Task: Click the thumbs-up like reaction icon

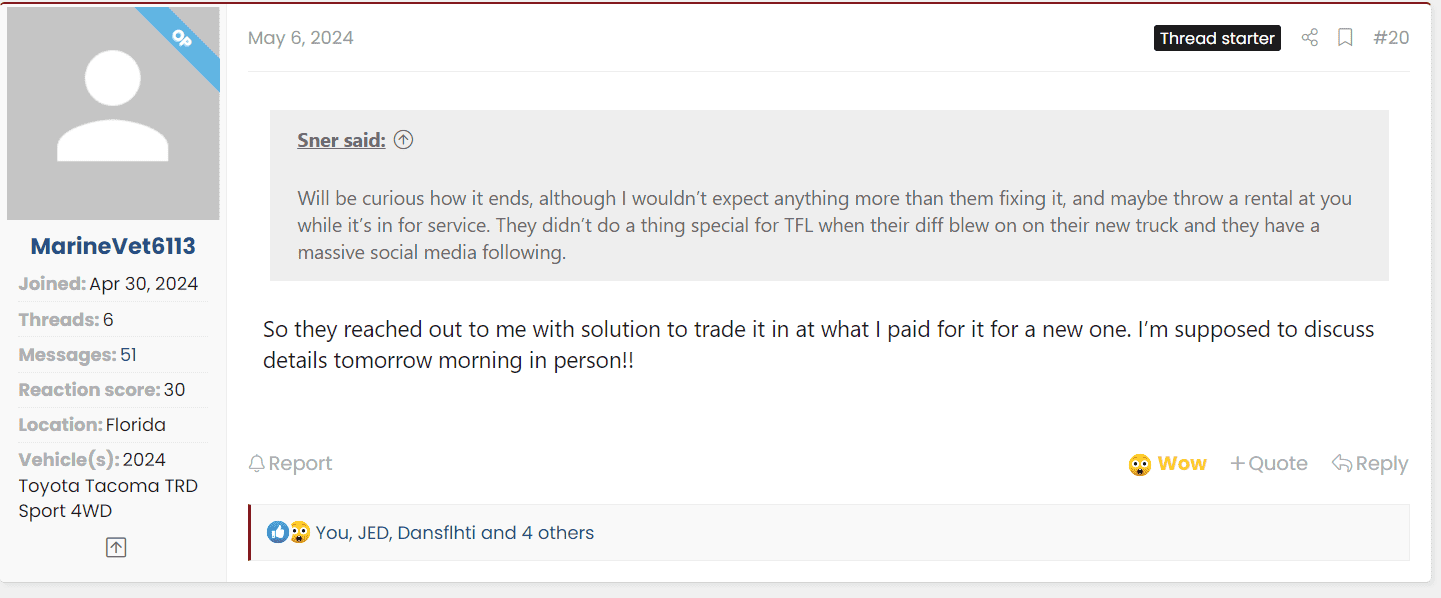Action: click(277, 533)
